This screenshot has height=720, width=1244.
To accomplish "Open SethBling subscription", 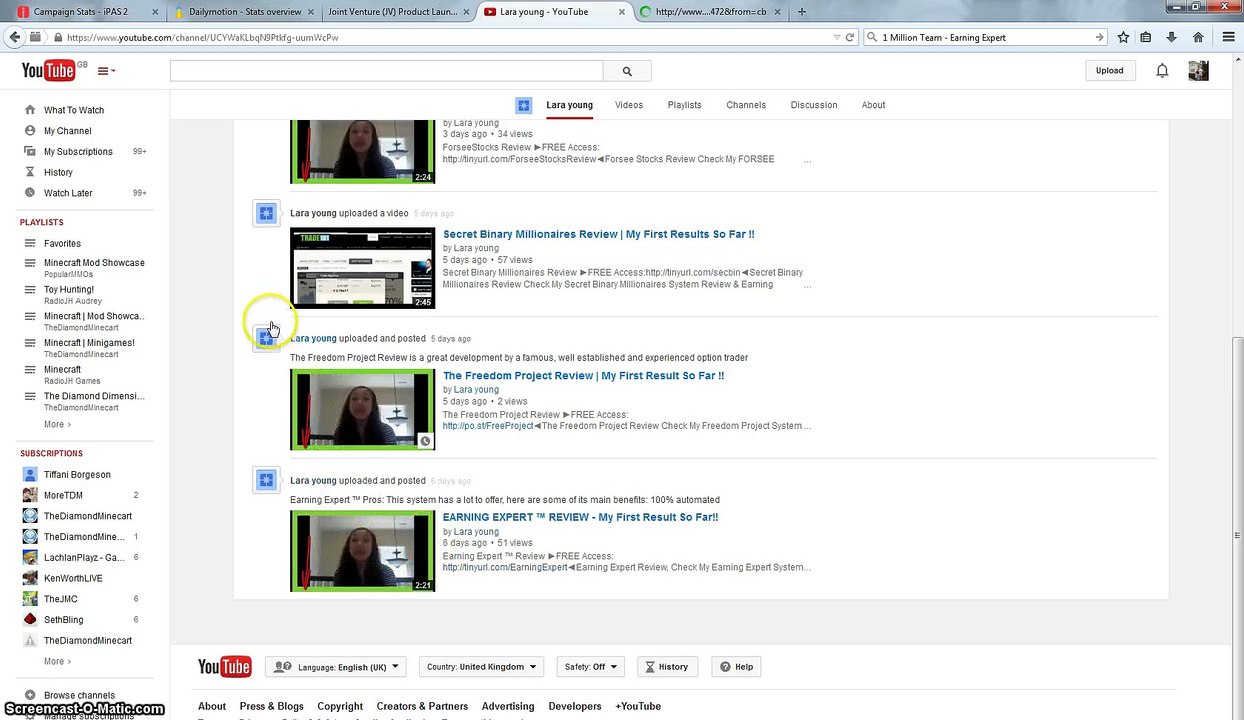I will coord(63,620).
